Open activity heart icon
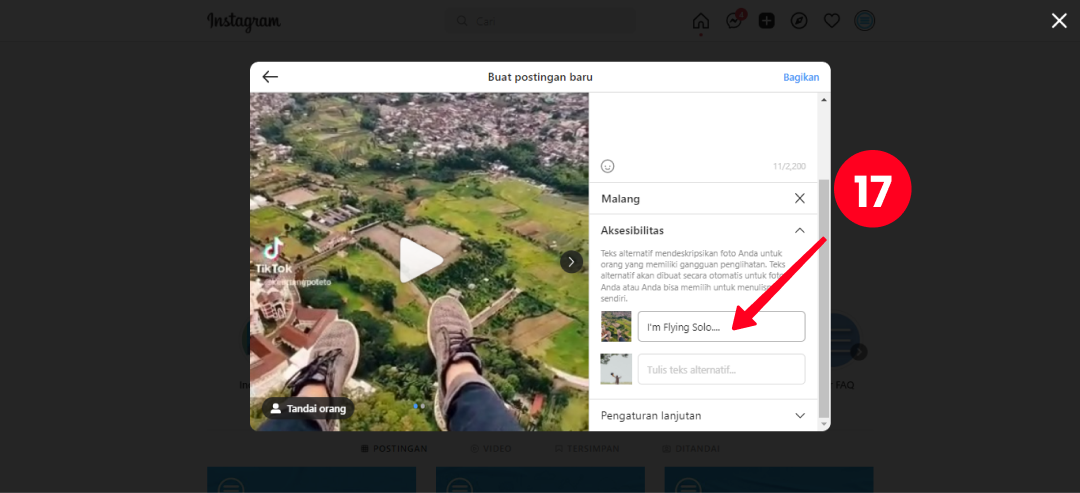Viewport: 1080px width, 493px height. 832,21
